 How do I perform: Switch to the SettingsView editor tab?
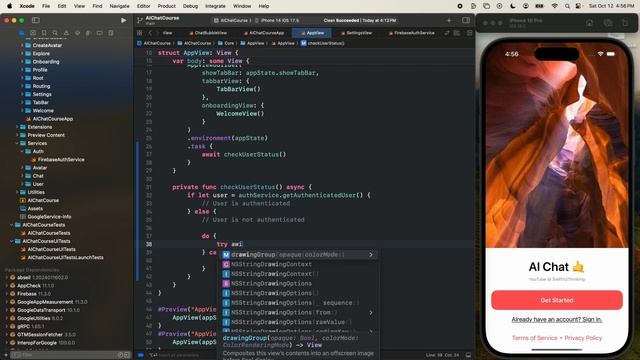tap(356, 33)
